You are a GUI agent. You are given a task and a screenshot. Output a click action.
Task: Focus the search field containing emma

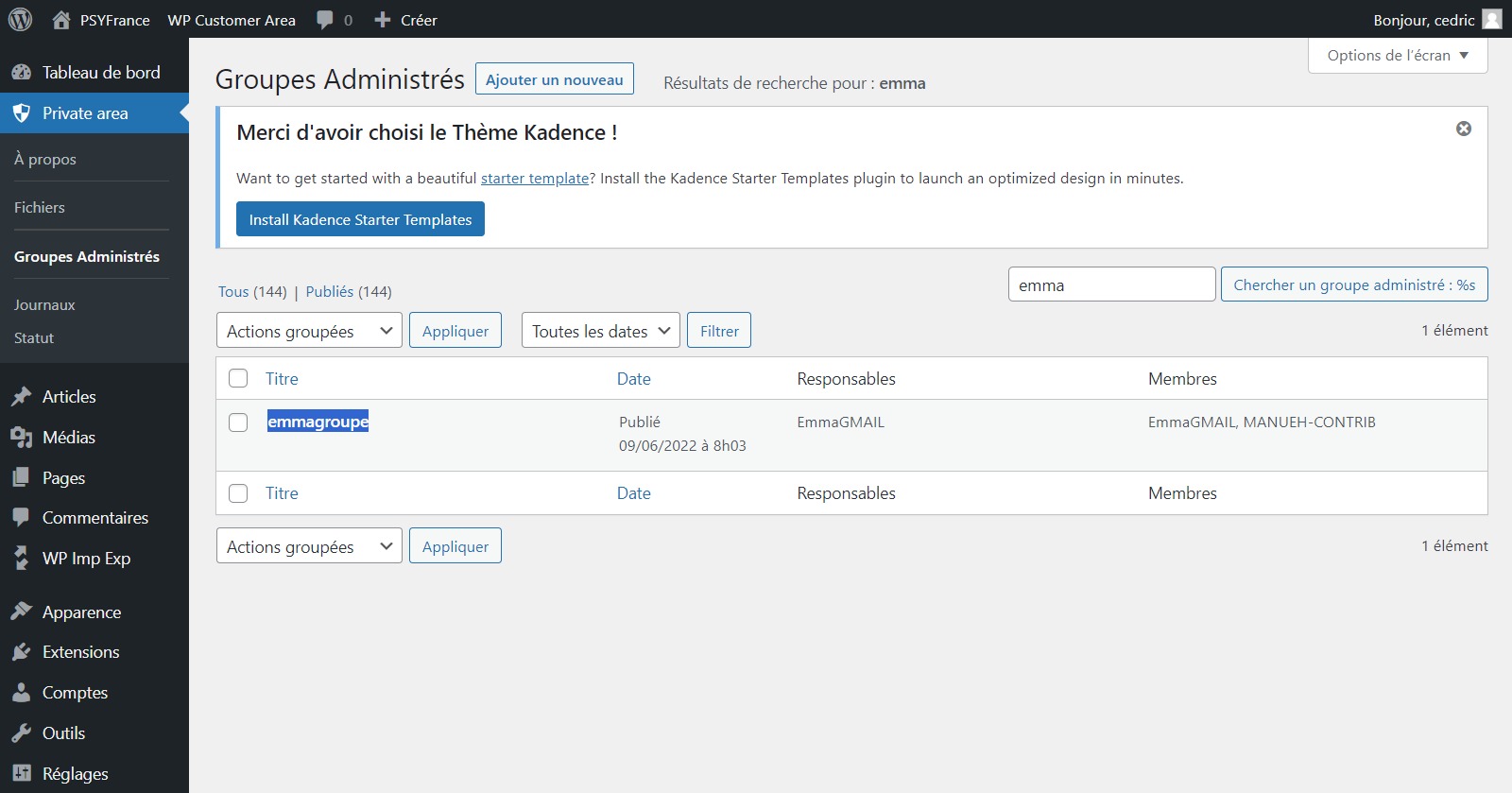click(1111, 284)
